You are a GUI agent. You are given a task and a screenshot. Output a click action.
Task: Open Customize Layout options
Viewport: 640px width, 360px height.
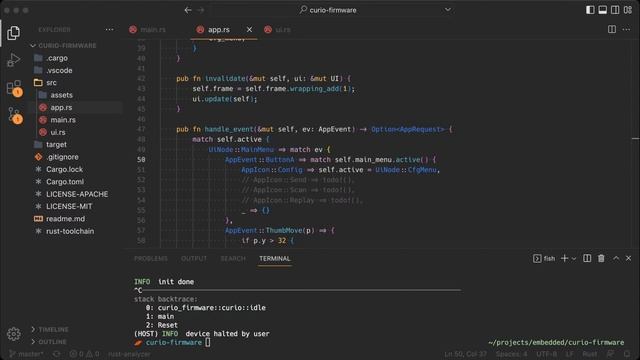[x=628, y=10]
